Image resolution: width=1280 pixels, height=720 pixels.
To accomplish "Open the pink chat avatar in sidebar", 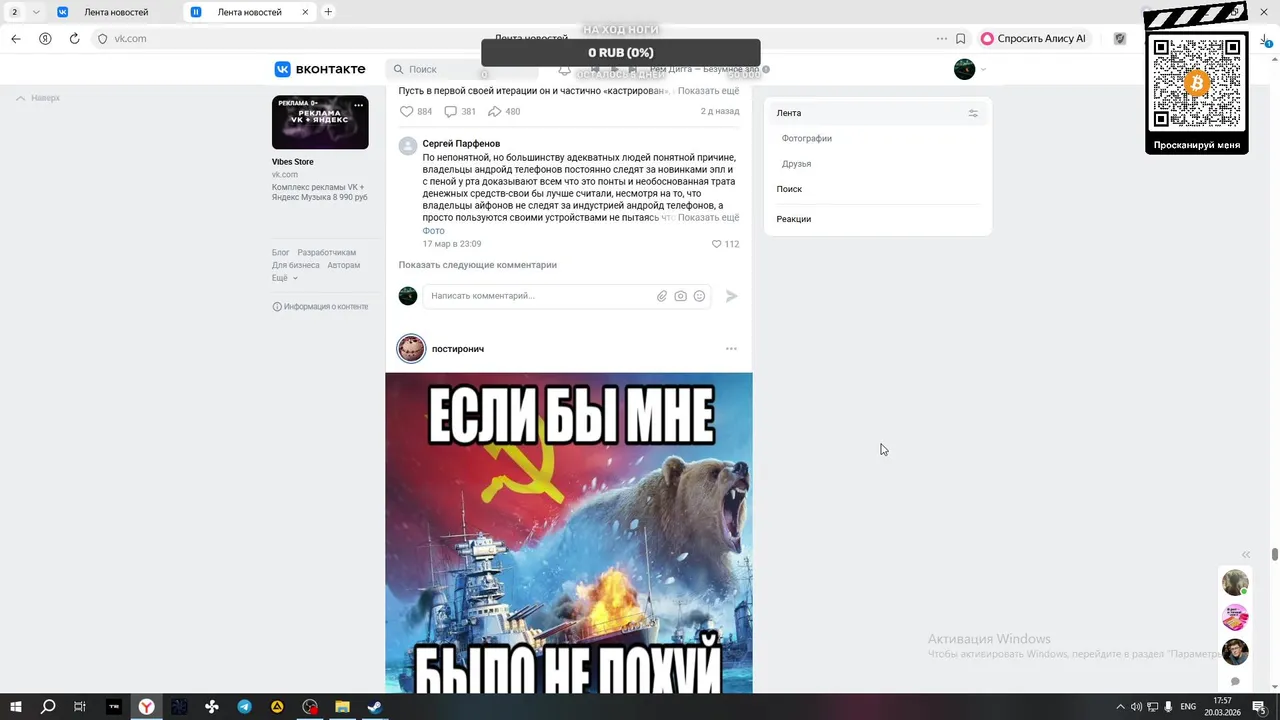I will [x=1235, y=617].
